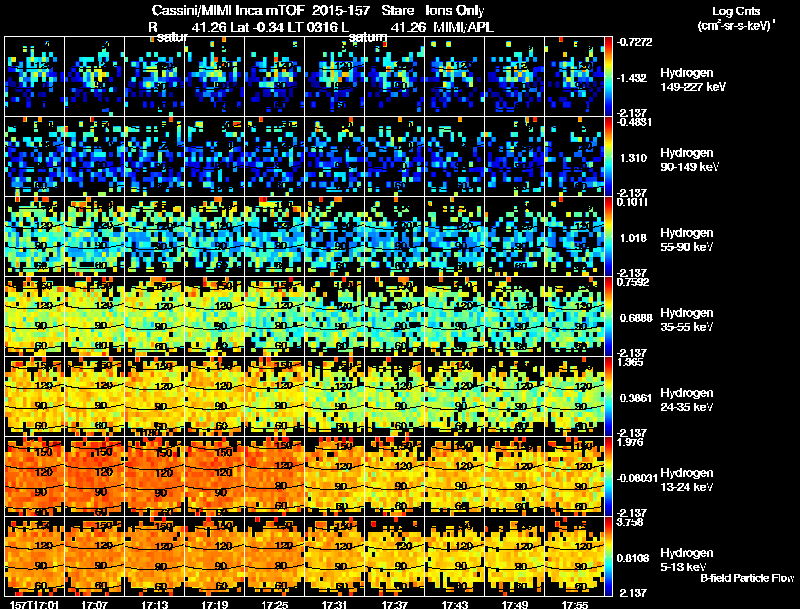800x609 pixels.
Task: Select the 35-55 keV image panel at 17:19
Action: pyautogui.click(x=214, y=316)
